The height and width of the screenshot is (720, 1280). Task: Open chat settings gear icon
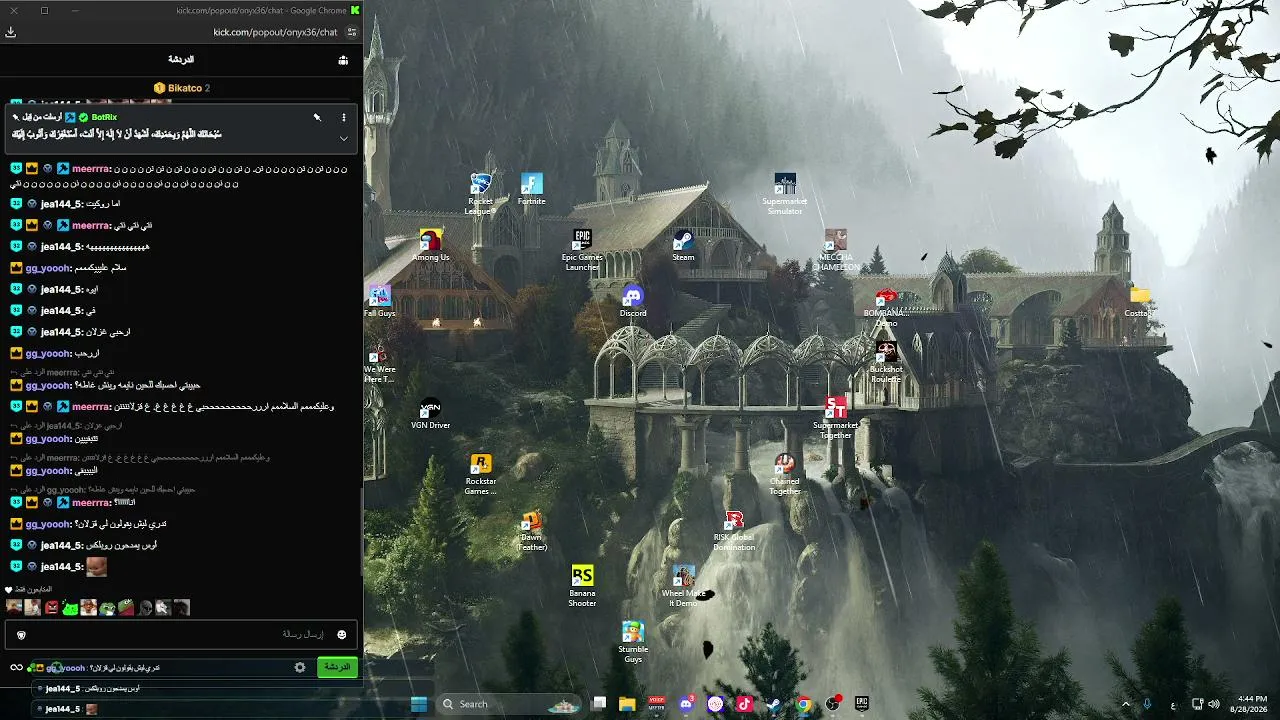coord(300,667)
